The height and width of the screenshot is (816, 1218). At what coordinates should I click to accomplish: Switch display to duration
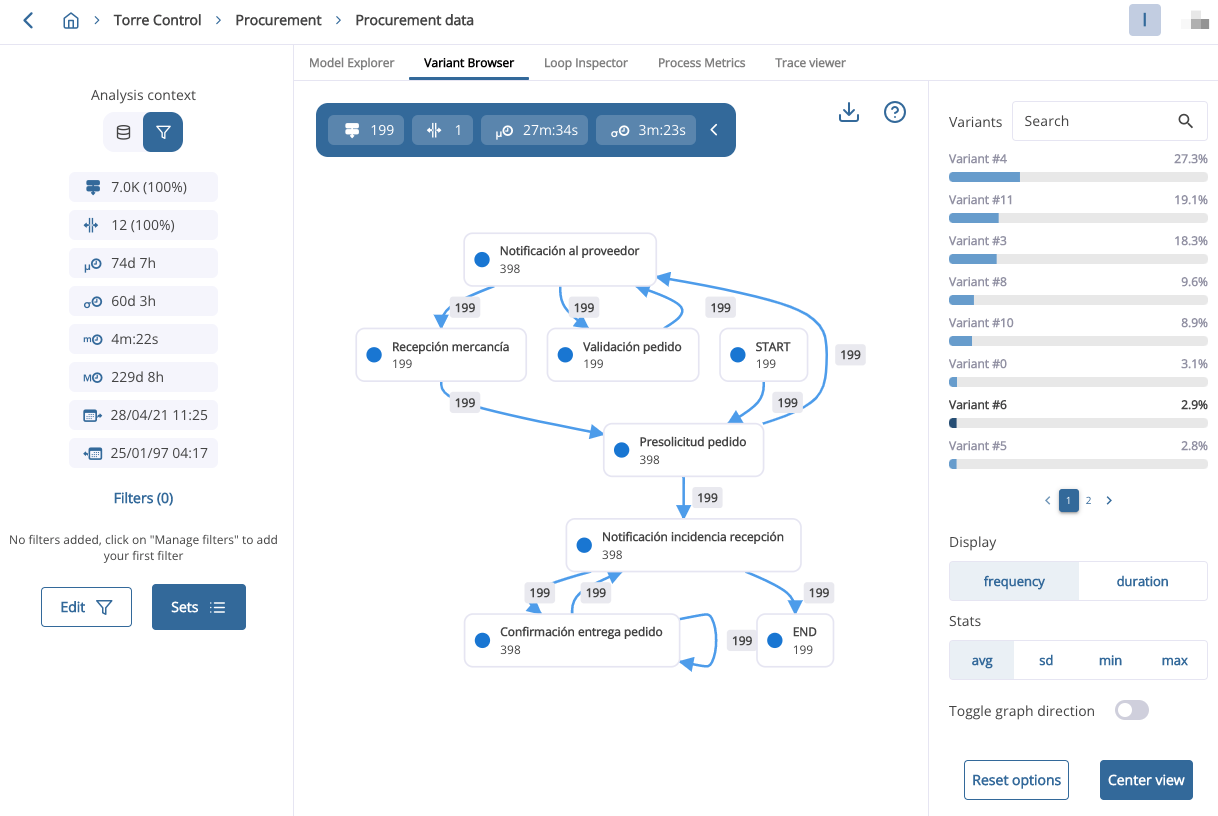tap(1142, 581)
